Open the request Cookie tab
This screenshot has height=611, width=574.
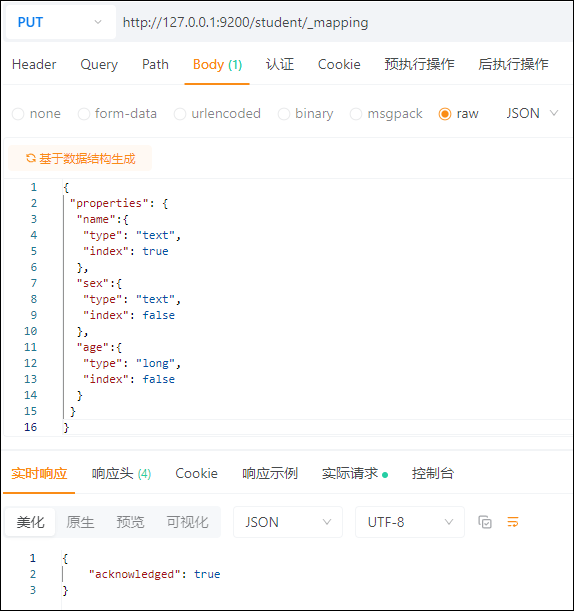click(339, 64)
